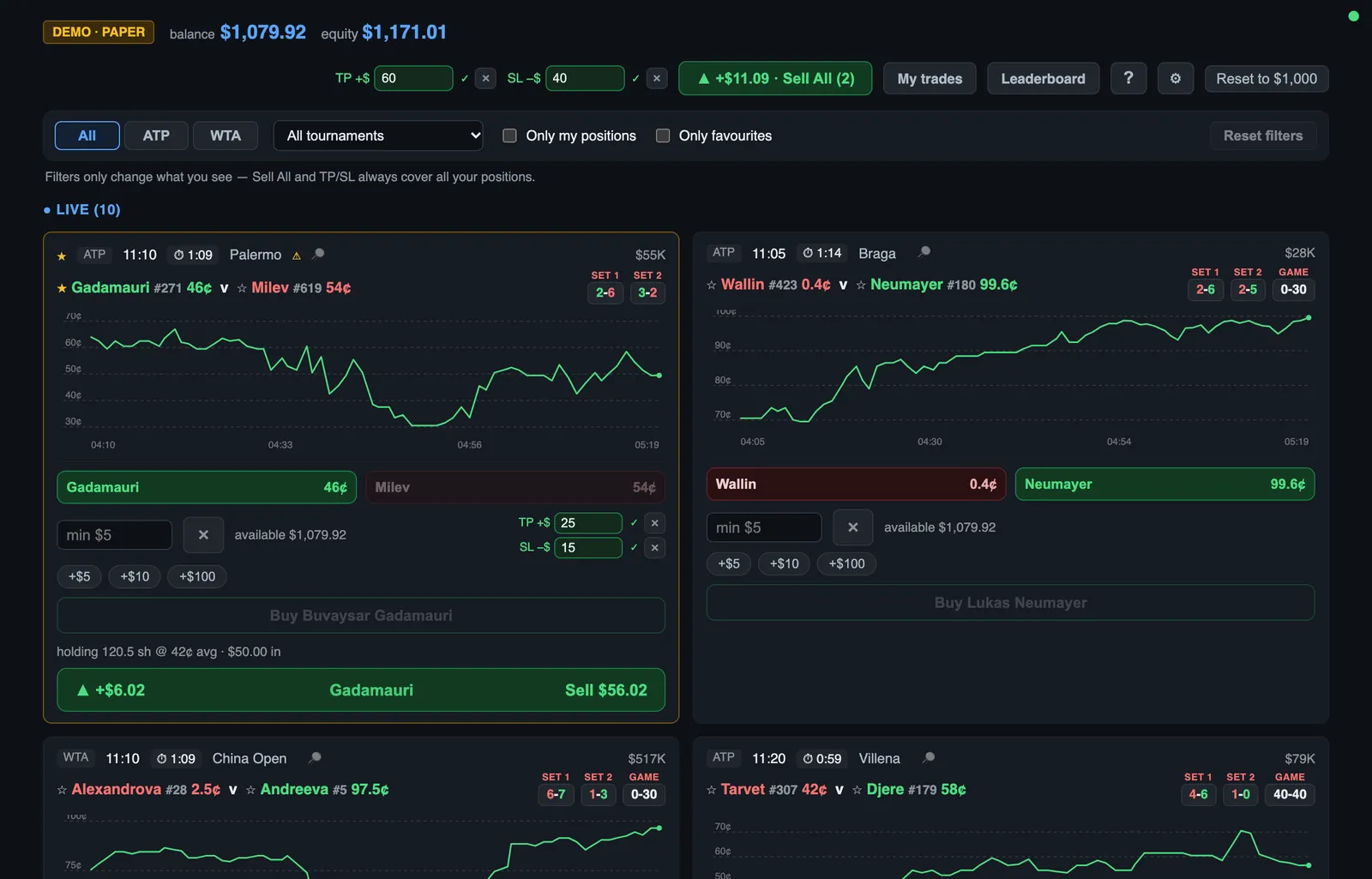Select Gadamauri 46¢ outcome
Screen dimensions: 1372x879
click(207, 487)
